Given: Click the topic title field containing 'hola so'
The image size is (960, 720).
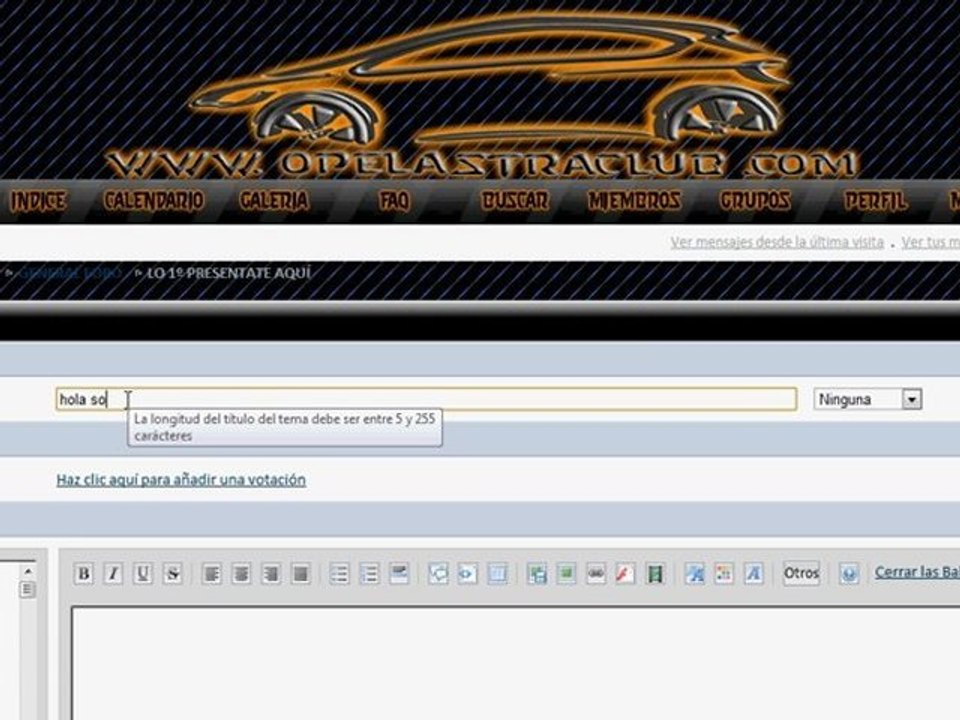Looking at the screenshot, I should [426, 399].
